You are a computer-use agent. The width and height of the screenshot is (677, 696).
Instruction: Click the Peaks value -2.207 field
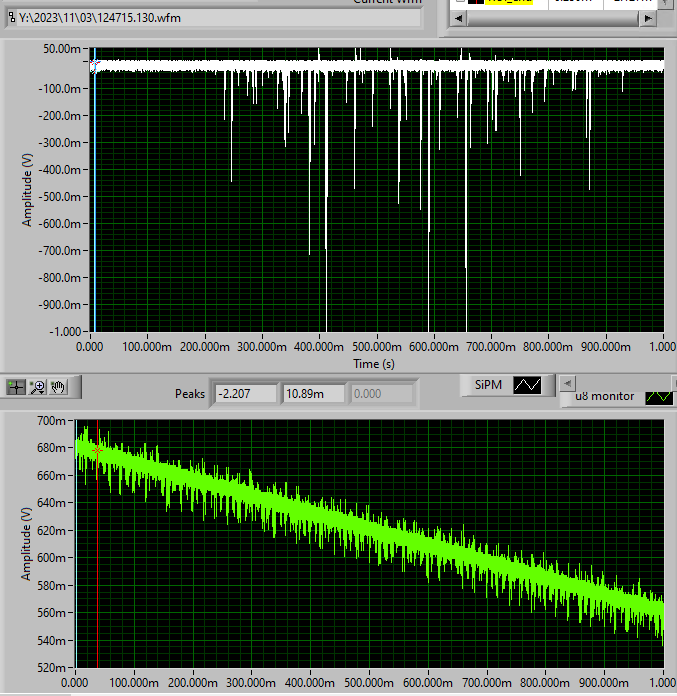(x=246, y=394)
